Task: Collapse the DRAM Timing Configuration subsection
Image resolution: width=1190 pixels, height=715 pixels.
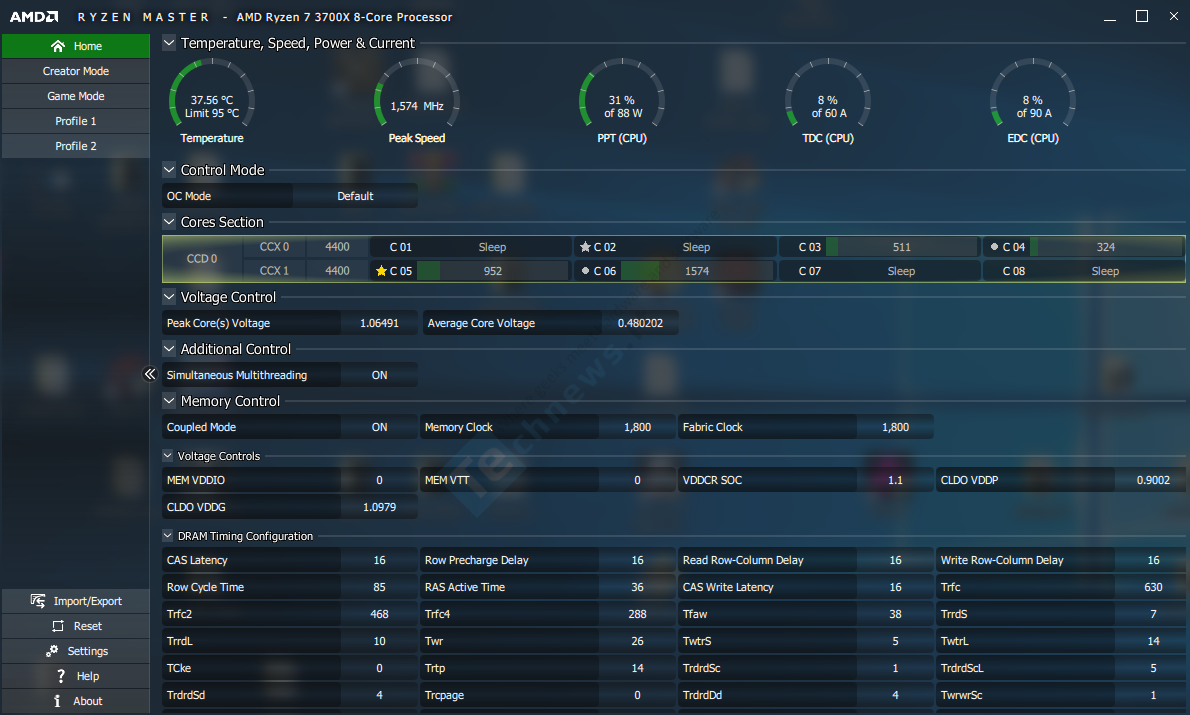Action: click(168, 536)
